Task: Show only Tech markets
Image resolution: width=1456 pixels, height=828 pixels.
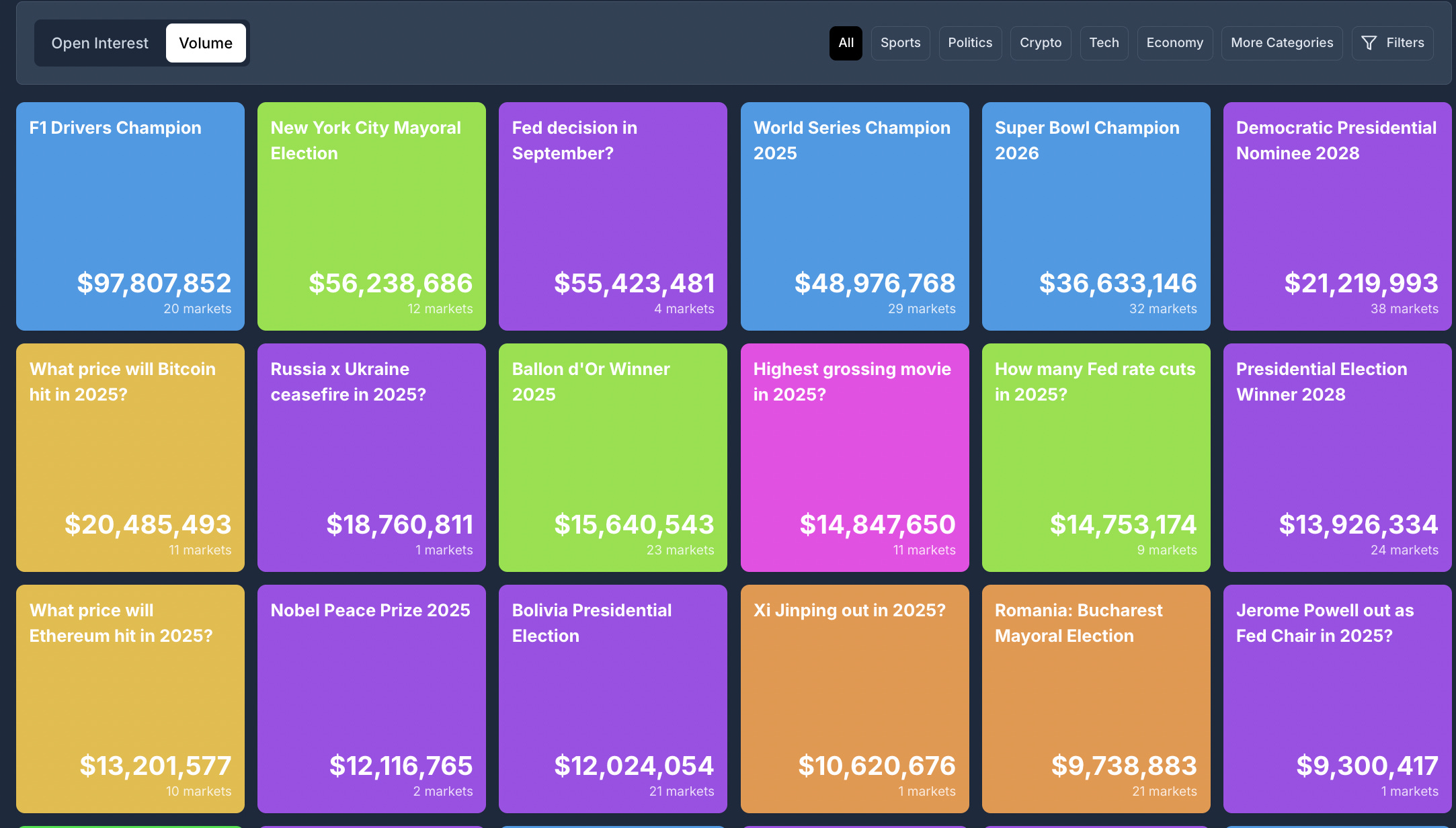Action: pyautogui.click(x=1104, y=43)
